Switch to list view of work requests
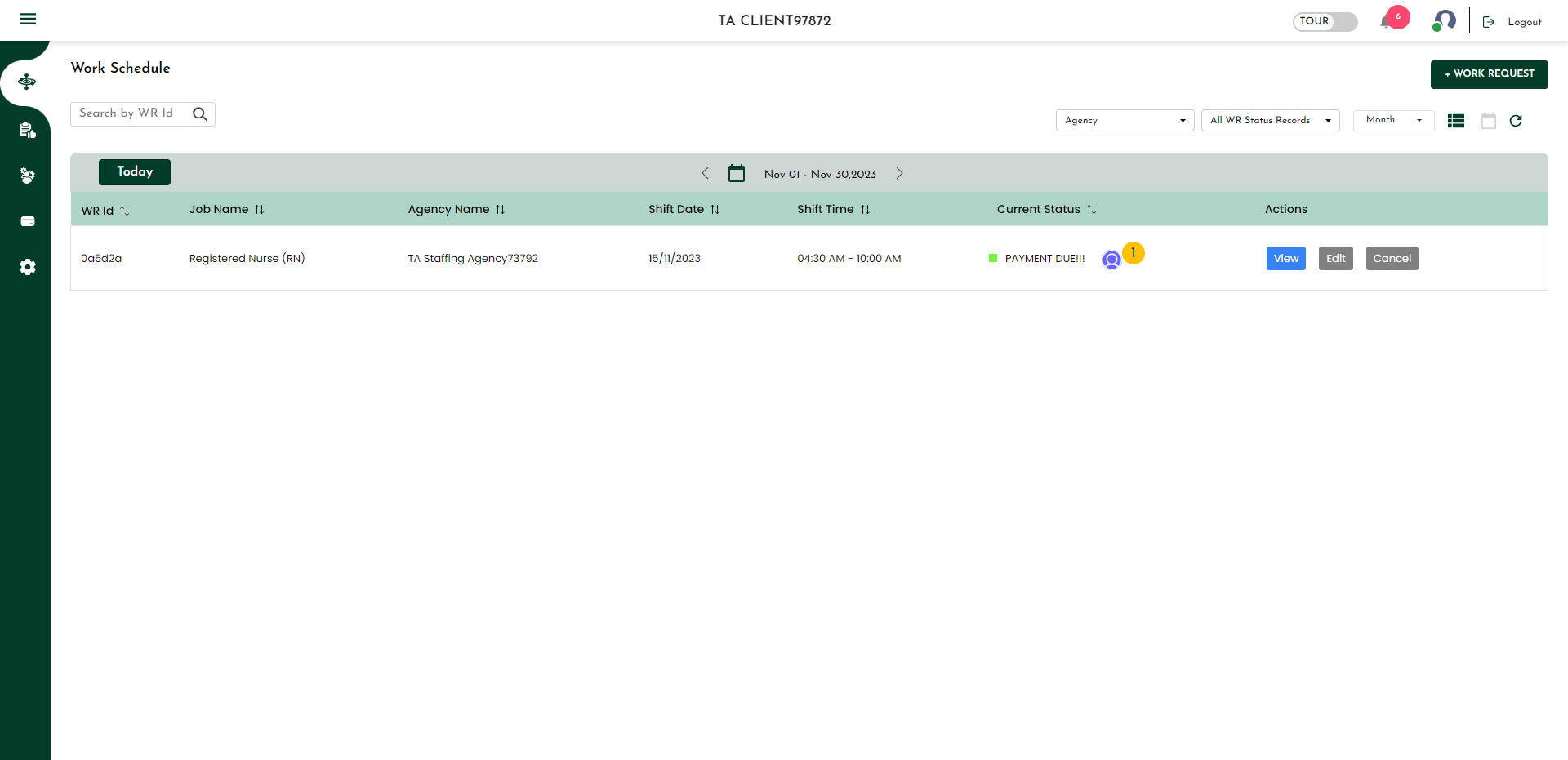The width and height of the screenshot is (1568, 760). (1456, 121)
